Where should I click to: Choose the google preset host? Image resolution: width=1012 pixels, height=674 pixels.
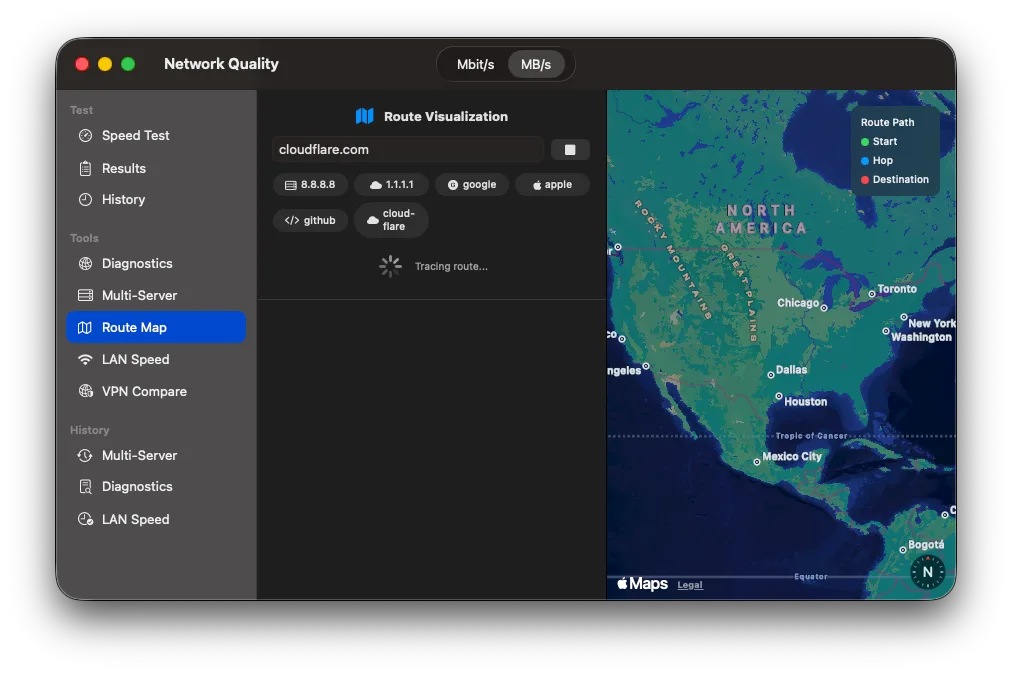pyautogui.click(x=472, y=185)
